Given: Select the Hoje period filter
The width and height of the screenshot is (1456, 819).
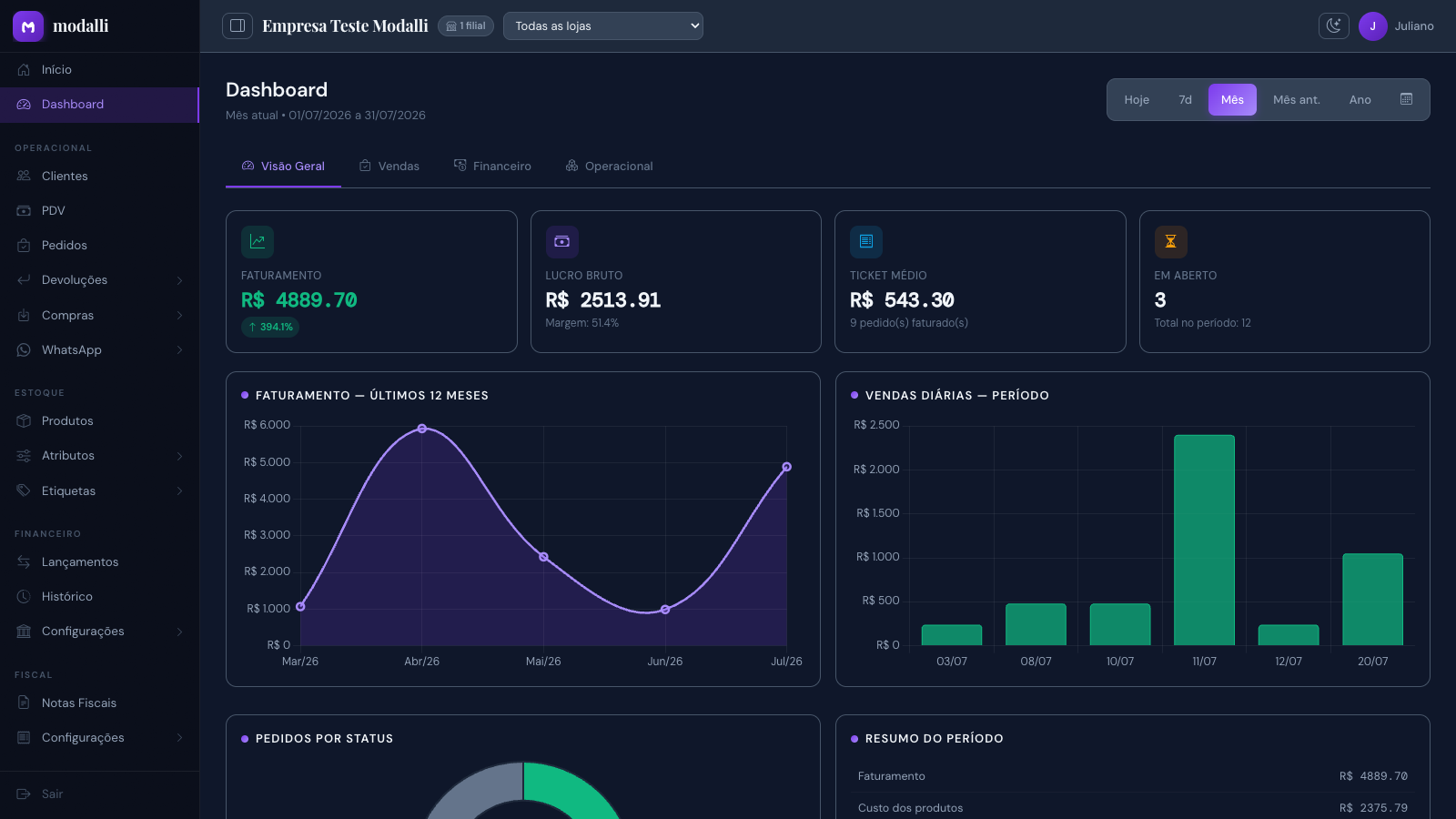Looking at the screenshot, I should click(1137, 100).
